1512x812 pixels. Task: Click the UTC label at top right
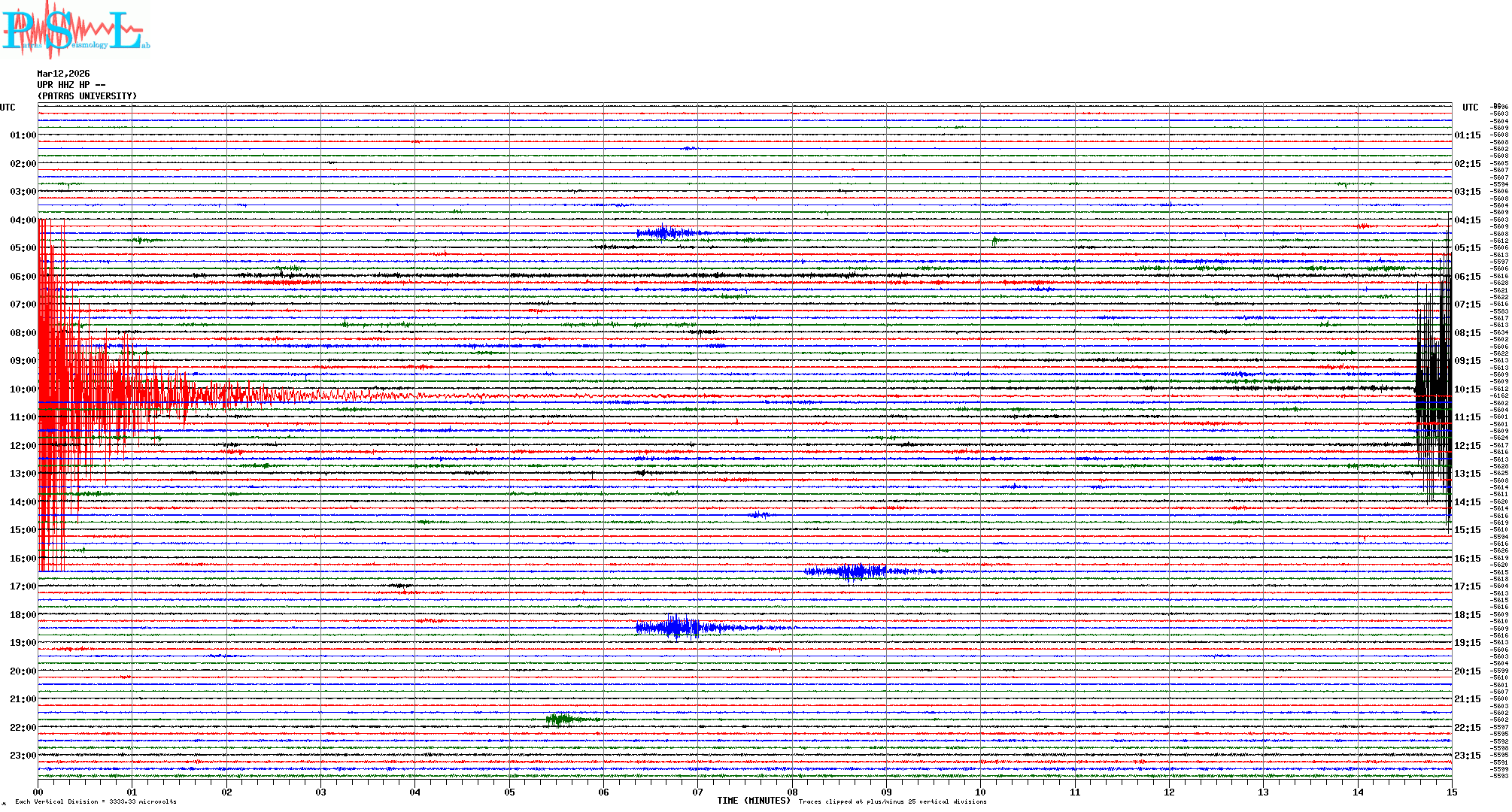pos(1470,108)
